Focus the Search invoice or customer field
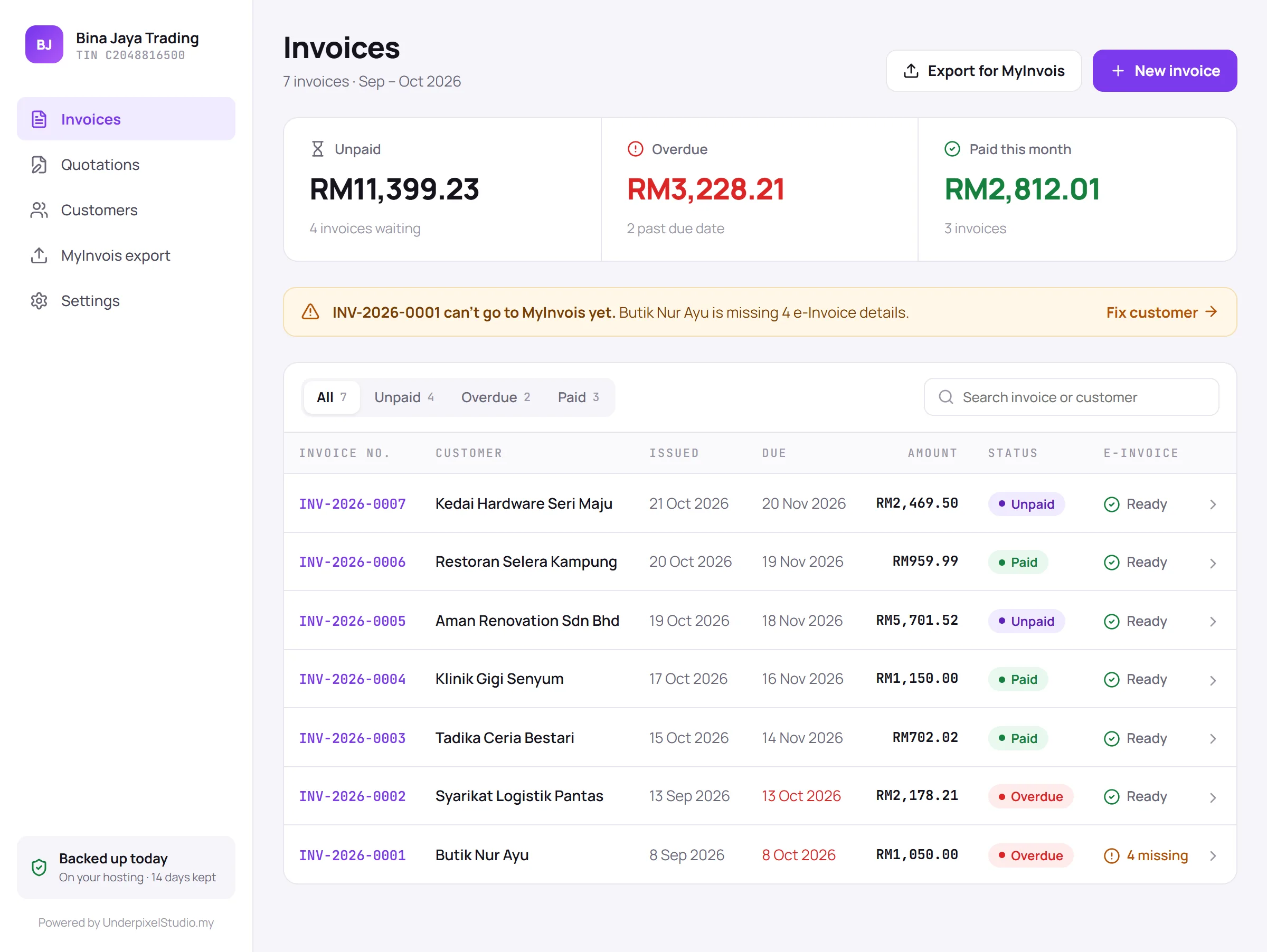1267x952 pixels. click(x=1071, y=397)
